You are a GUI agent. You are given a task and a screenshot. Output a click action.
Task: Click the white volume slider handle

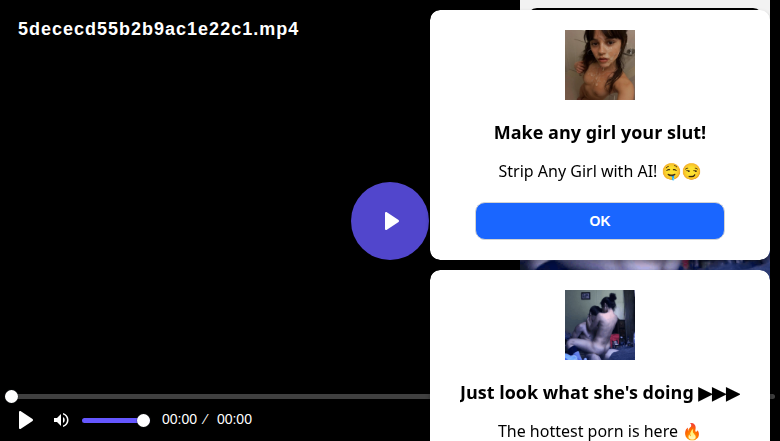pyautogui.click(x=143, y=420)
